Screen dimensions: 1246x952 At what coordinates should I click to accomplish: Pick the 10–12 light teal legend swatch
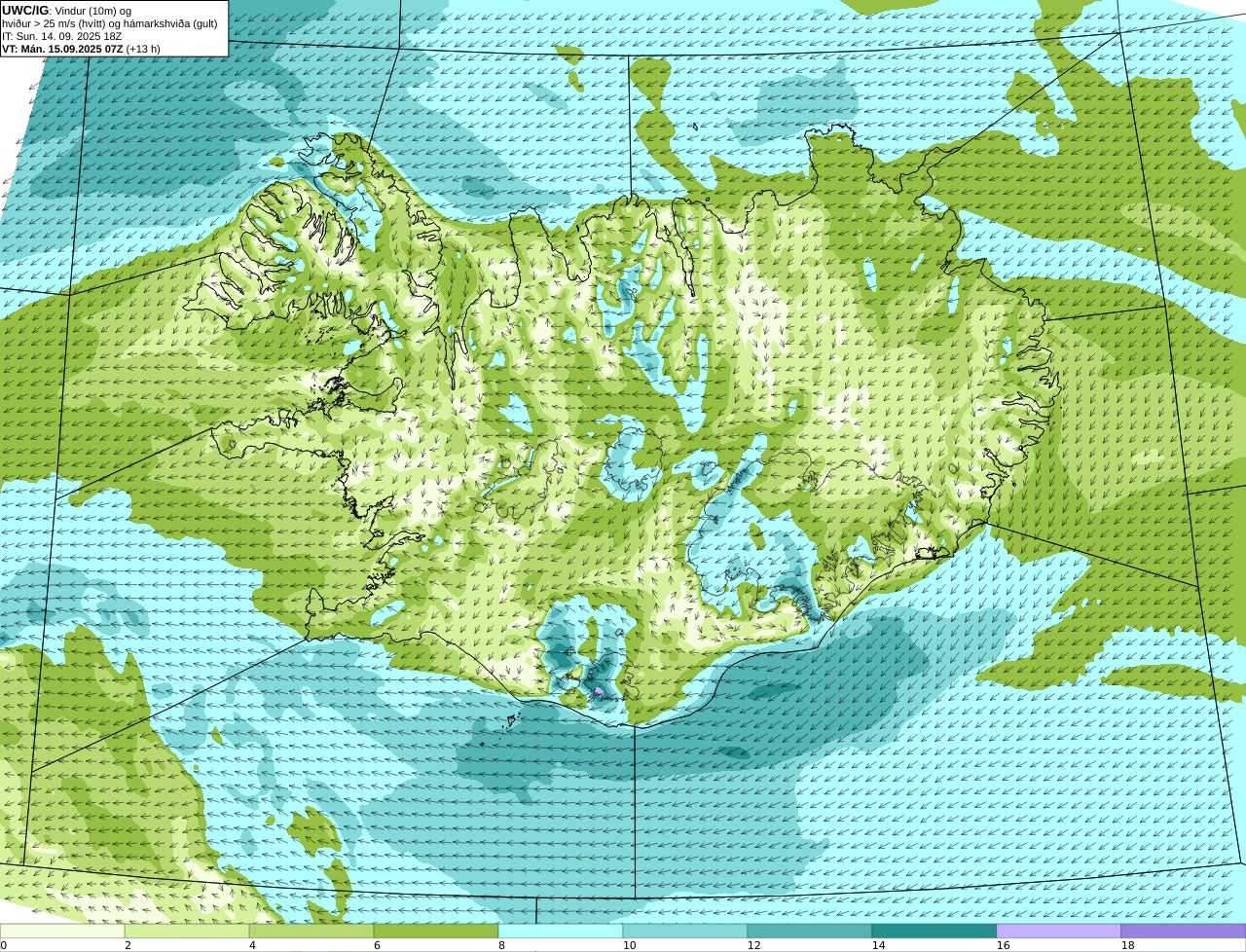point(685,931)
